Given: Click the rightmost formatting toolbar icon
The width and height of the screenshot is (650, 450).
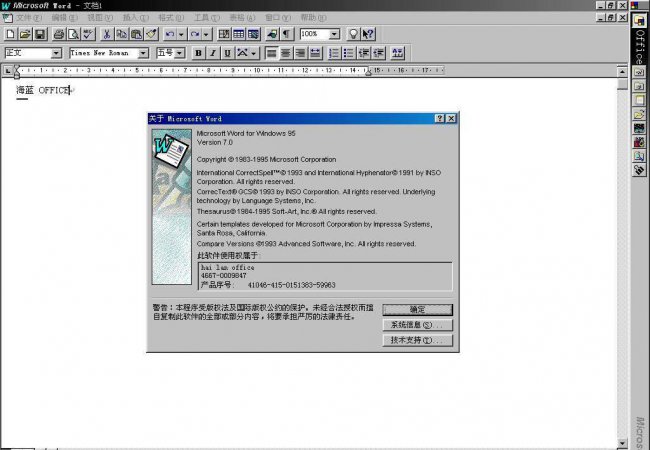Looking at the screenshot, I should tap(397, 53).
